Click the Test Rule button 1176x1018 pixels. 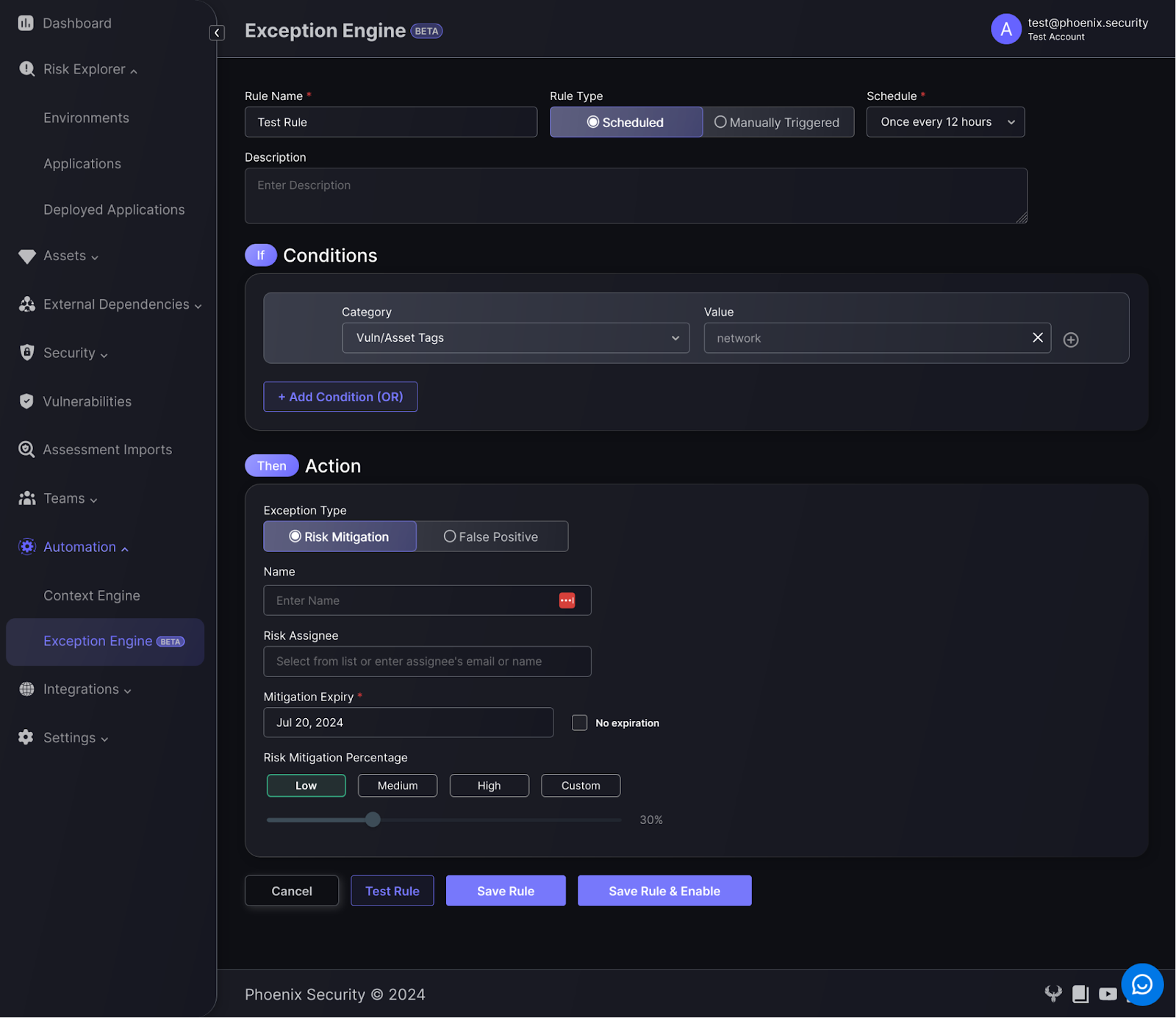click(392, 891)
